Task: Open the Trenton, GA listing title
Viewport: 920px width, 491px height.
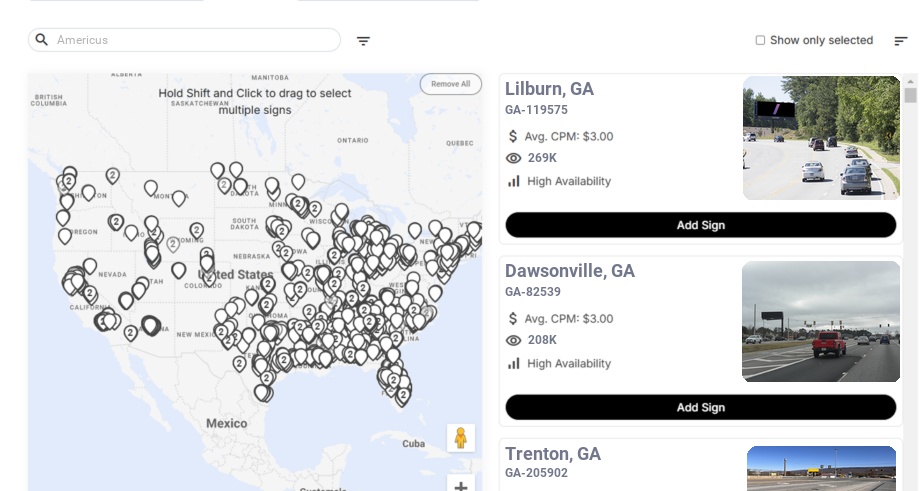Action: [553, 454]
